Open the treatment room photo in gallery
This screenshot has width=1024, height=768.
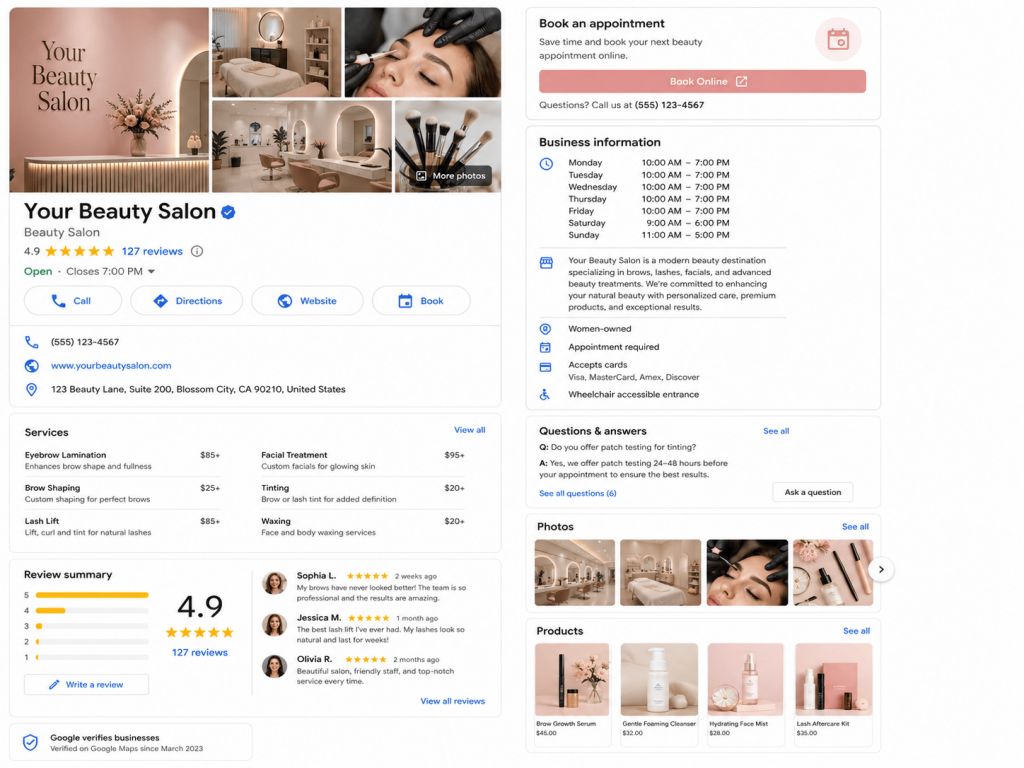click(x=276, y=52)
